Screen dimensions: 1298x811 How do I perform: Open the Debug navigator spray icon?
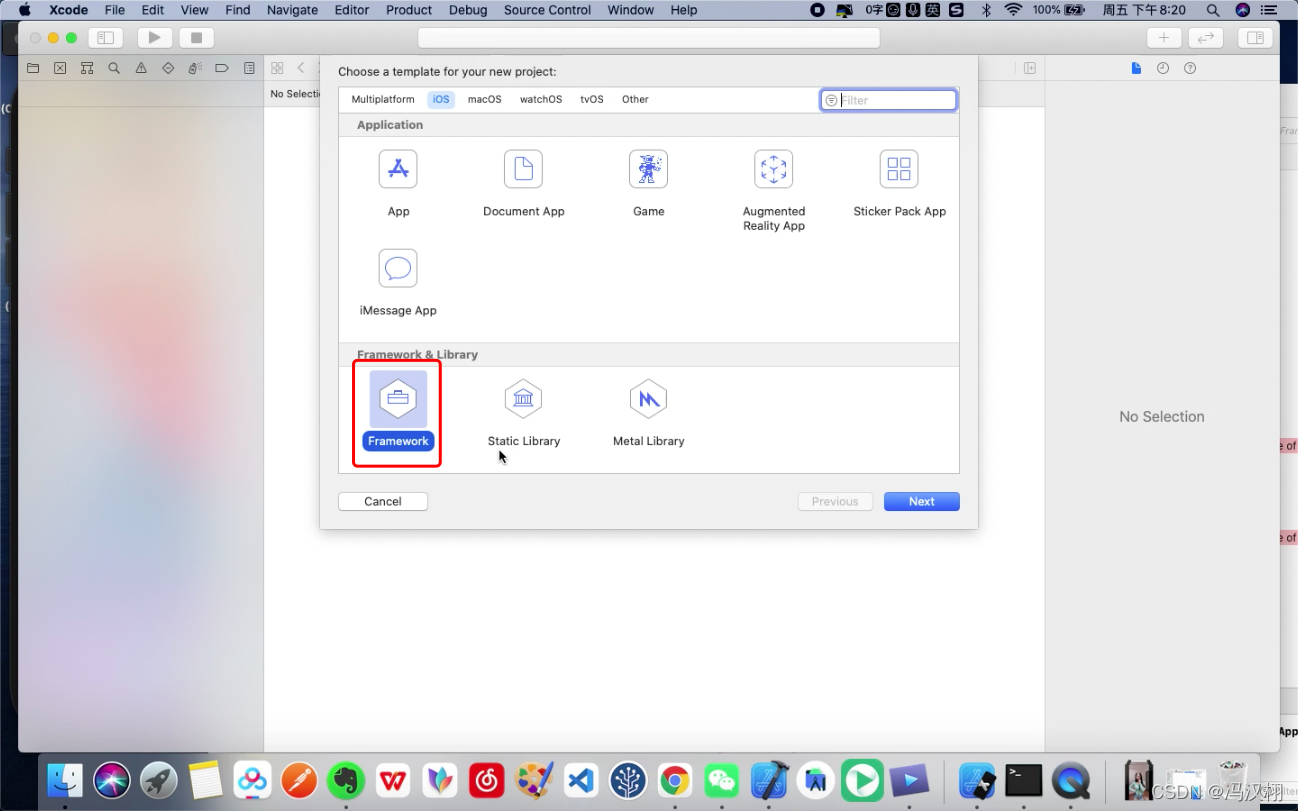click(195, 68)
